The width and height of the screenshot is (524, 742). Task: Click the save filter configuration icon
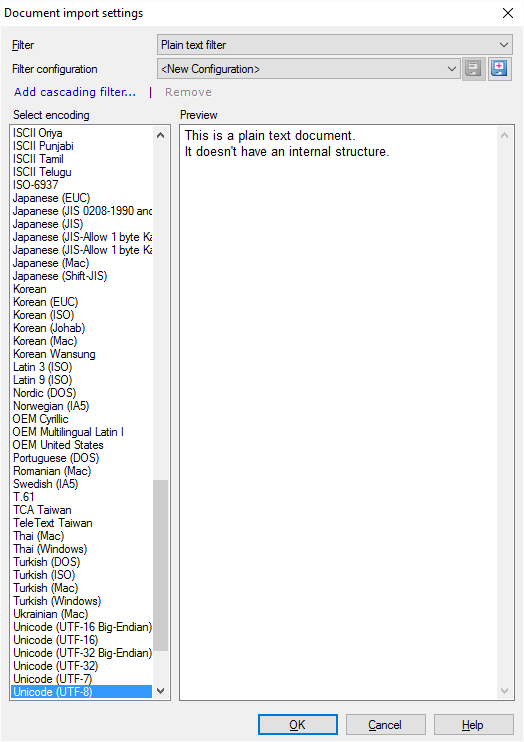pyautogui.click(x=473, y=69)
